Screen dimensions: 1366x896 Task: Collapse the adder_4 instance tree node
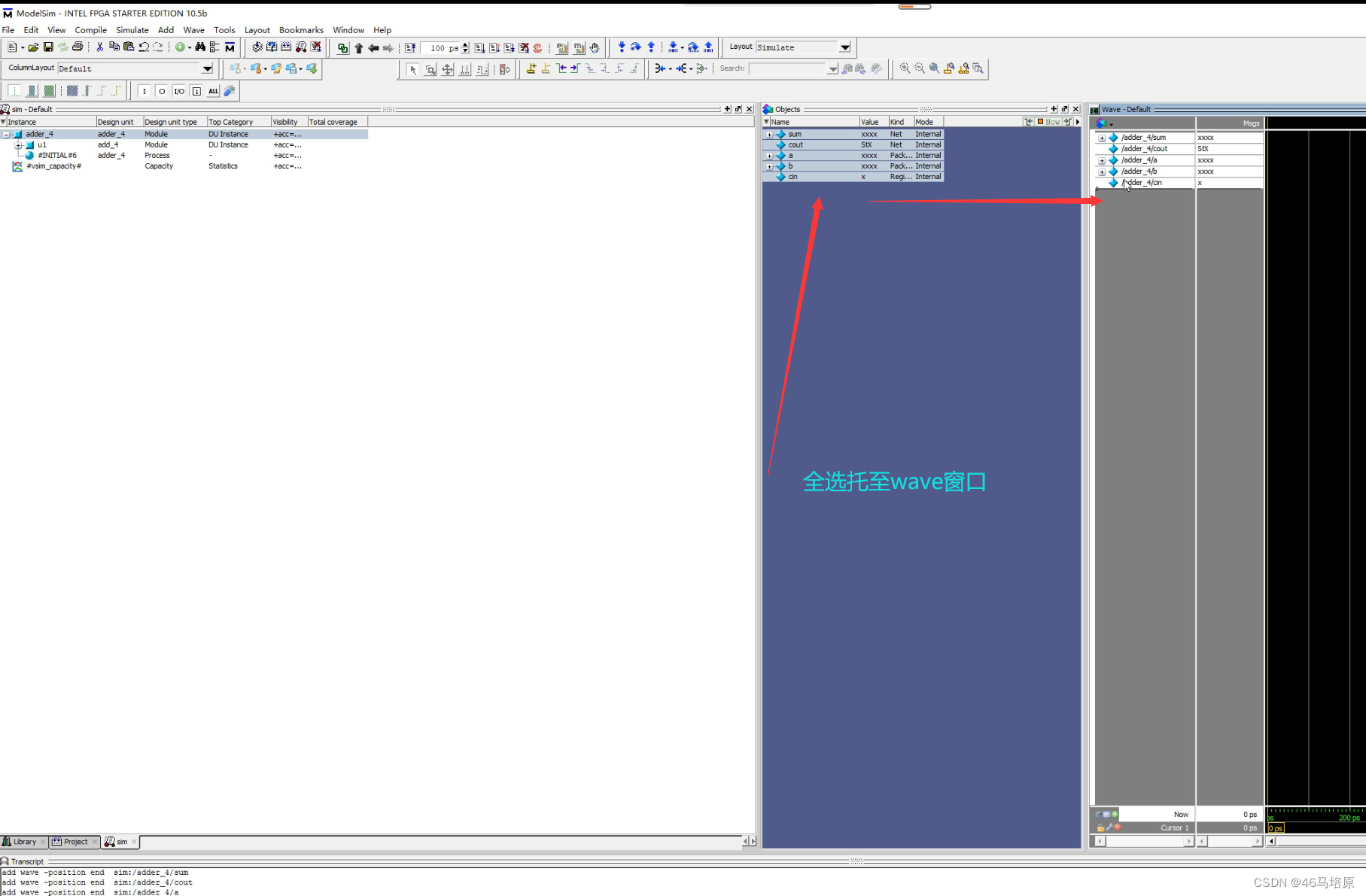(x=7, y=135)
